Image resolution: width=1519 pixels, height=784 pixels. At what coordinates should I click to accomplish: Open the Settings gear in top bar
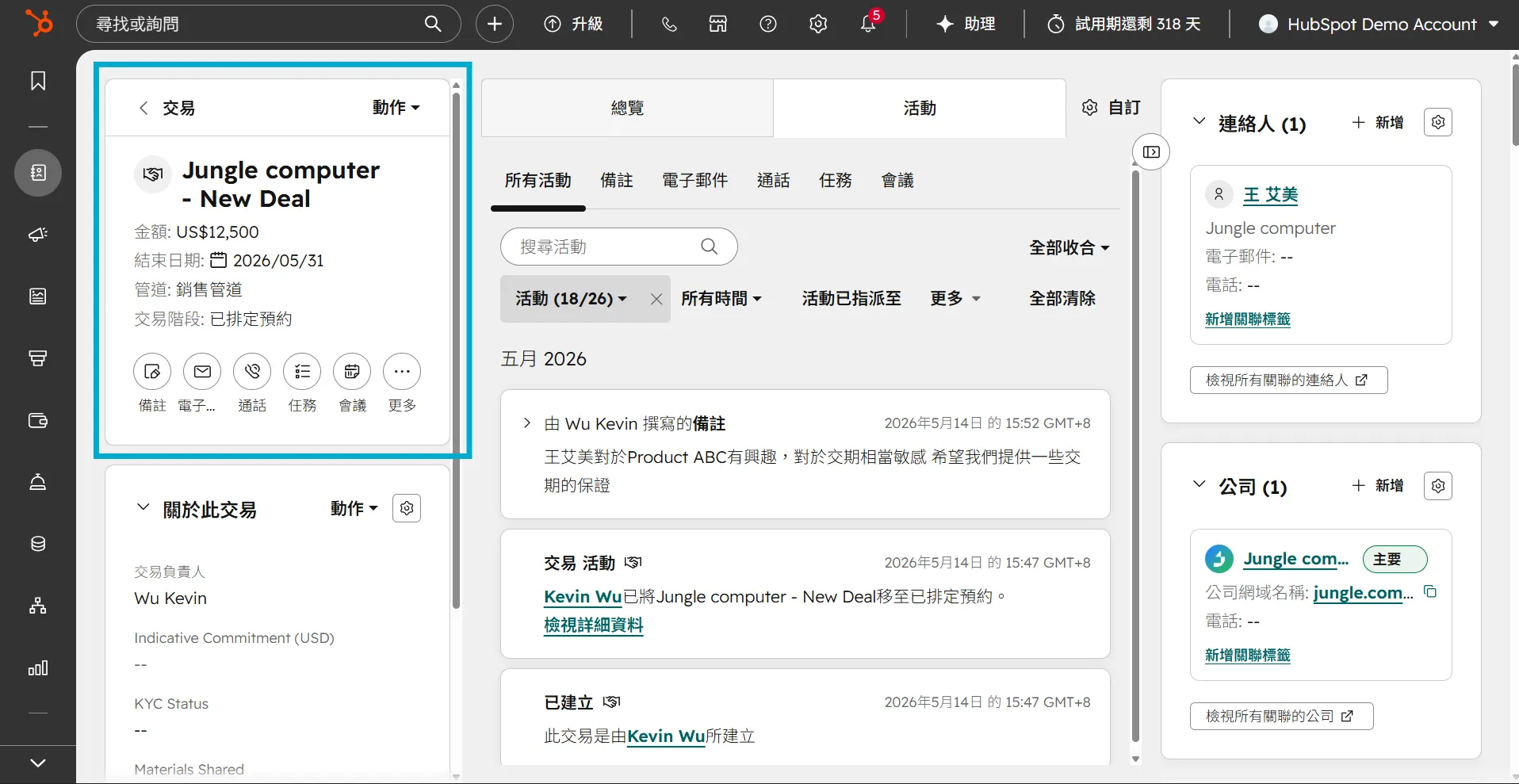point(818,24)
